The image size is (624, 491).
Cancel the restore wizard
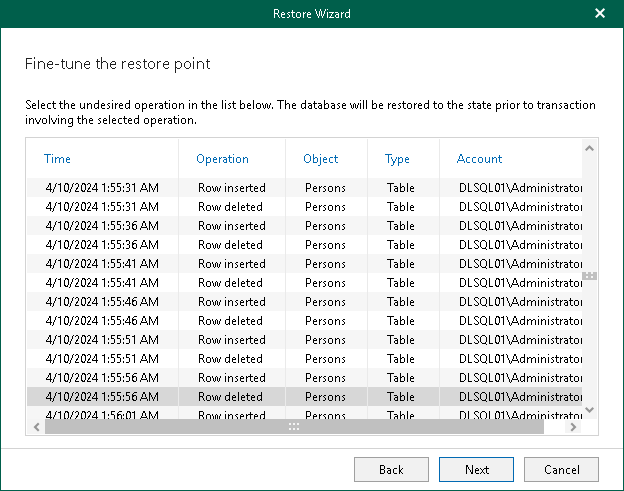click(x=561, y=469)
